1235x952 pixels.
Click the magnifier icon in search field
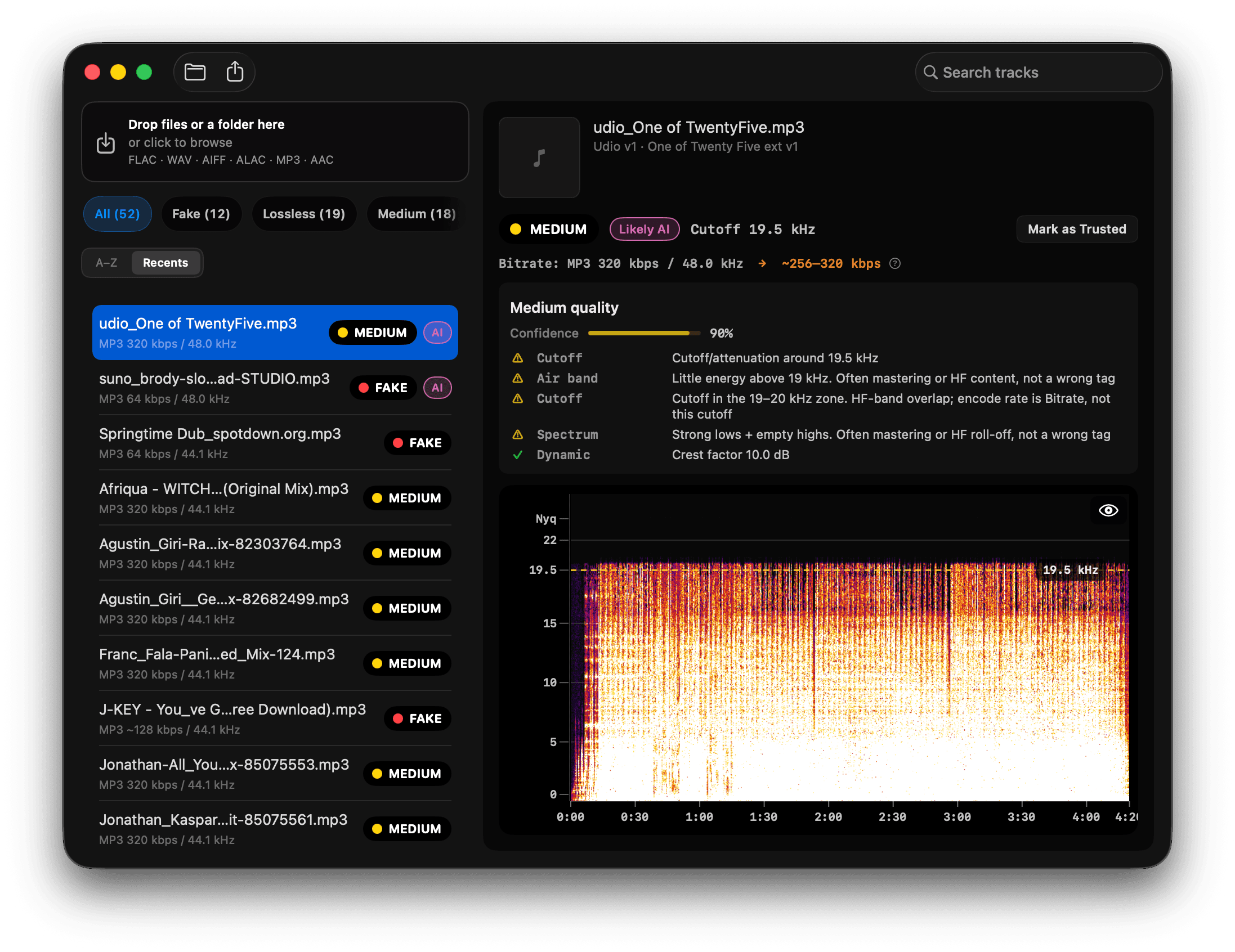pyautogui.click(x=930, y=73)
